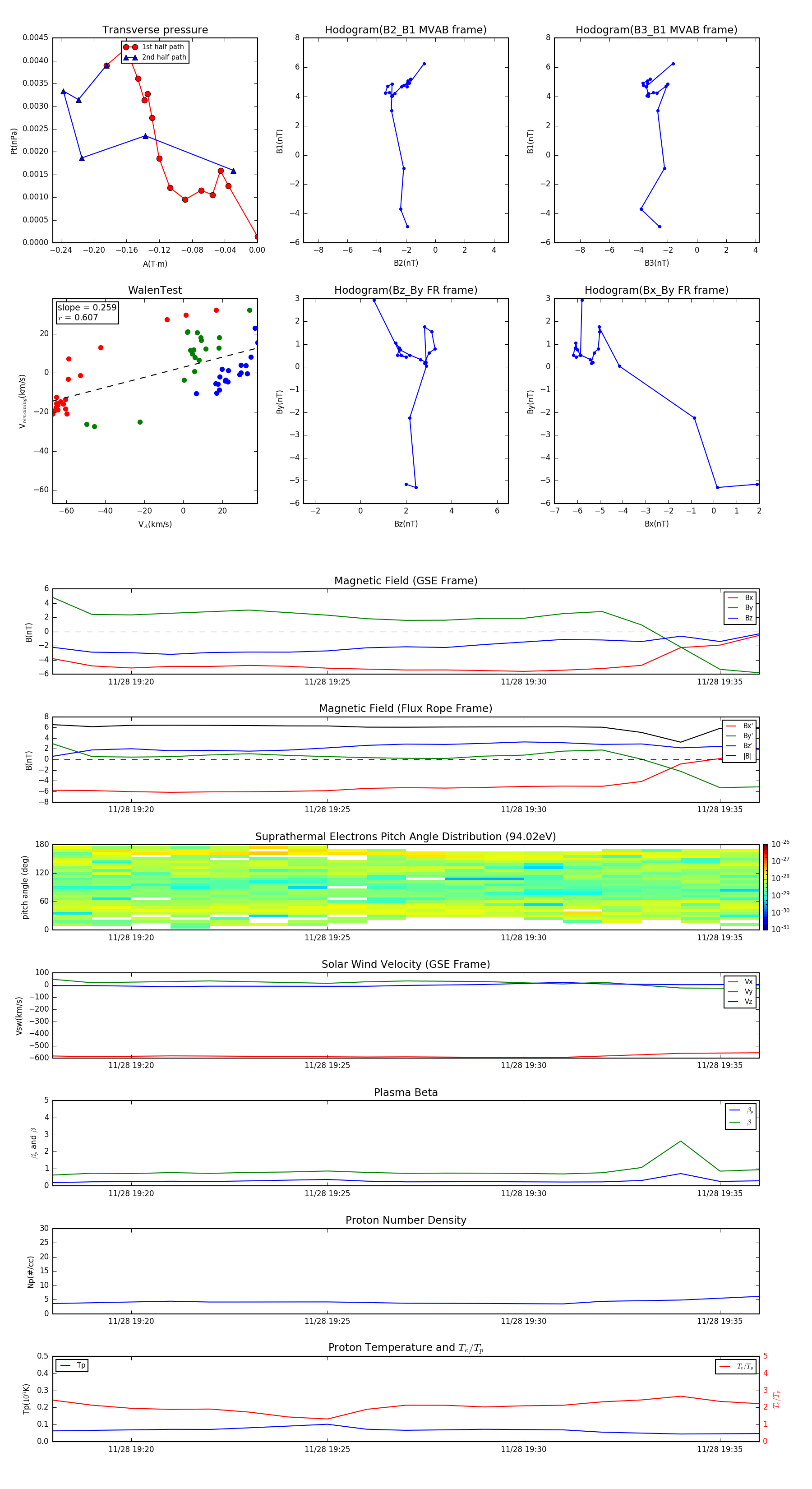
Task: Click the 'WalenTest' plot title
Action: [155, 290]
